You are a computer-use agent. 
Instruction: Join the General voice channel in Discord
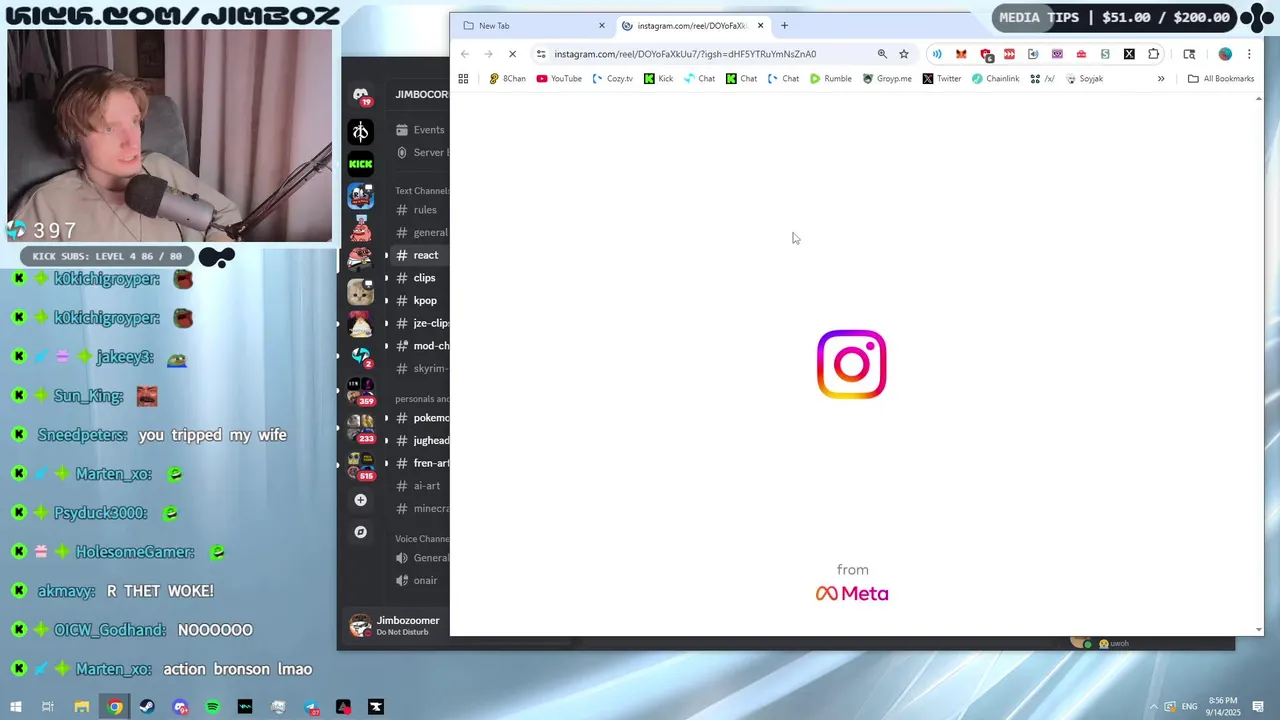[x=420, y=558]
